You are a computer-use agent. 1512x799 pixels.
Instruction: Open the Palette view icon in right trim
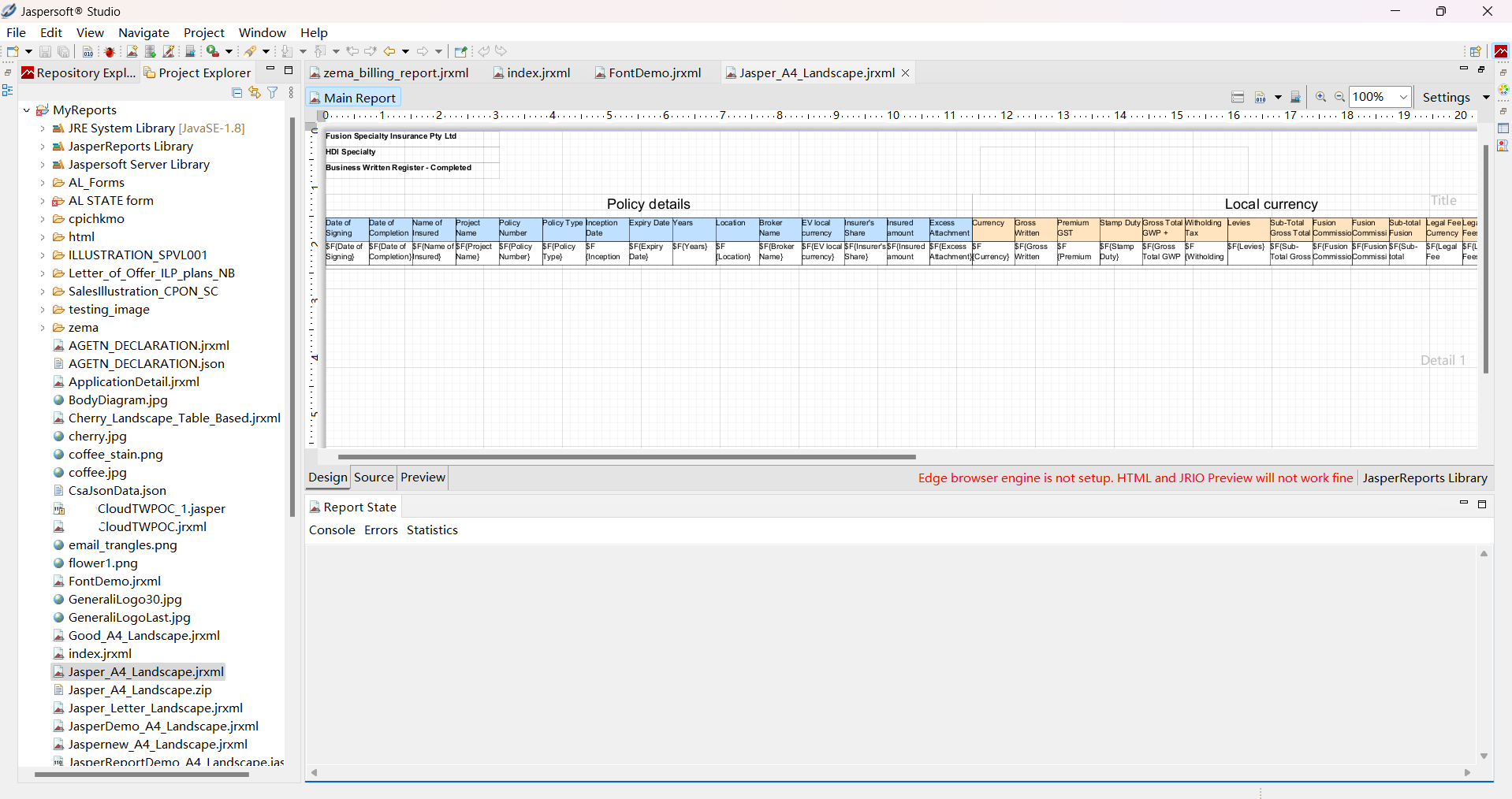1503,90
